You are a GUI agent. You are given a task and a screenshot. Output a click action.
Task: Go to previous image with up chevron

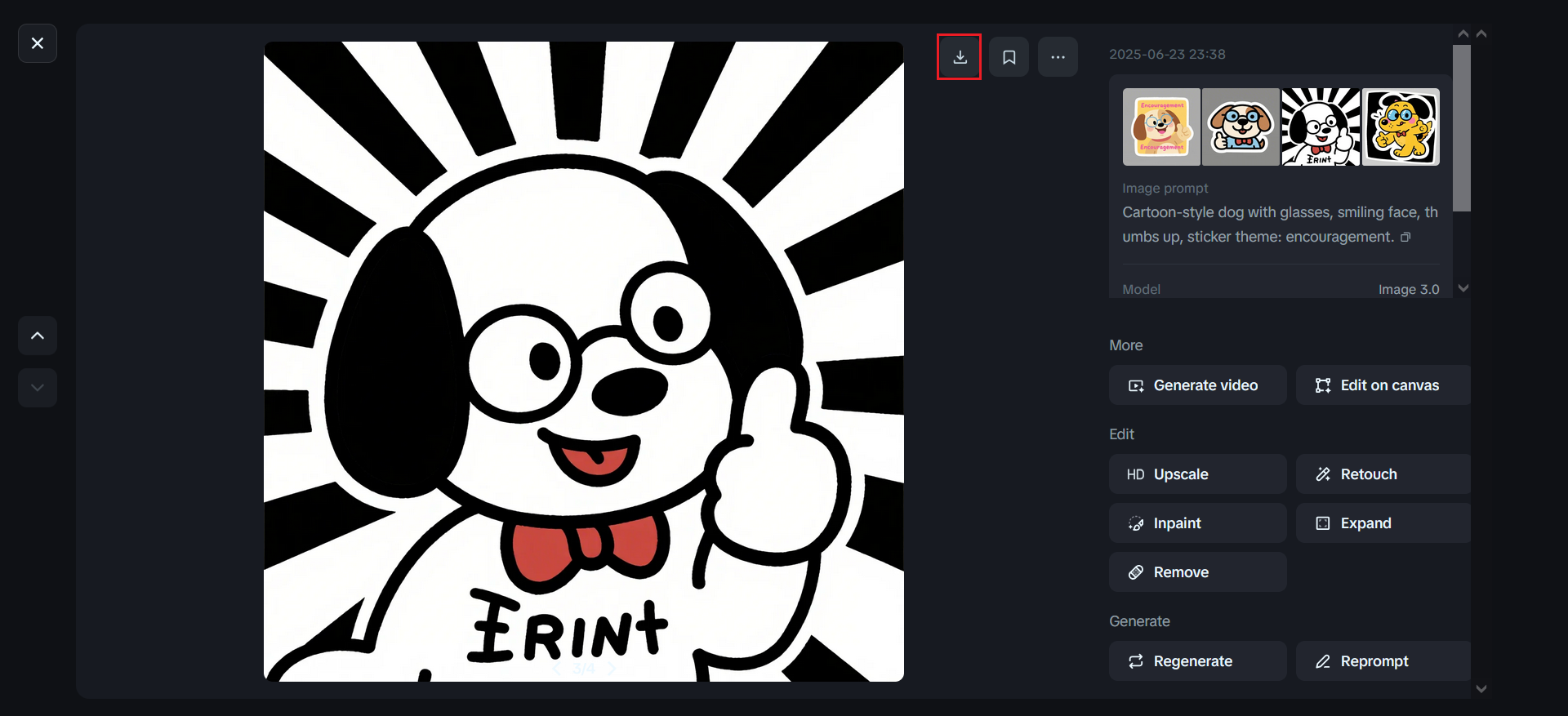38,336
